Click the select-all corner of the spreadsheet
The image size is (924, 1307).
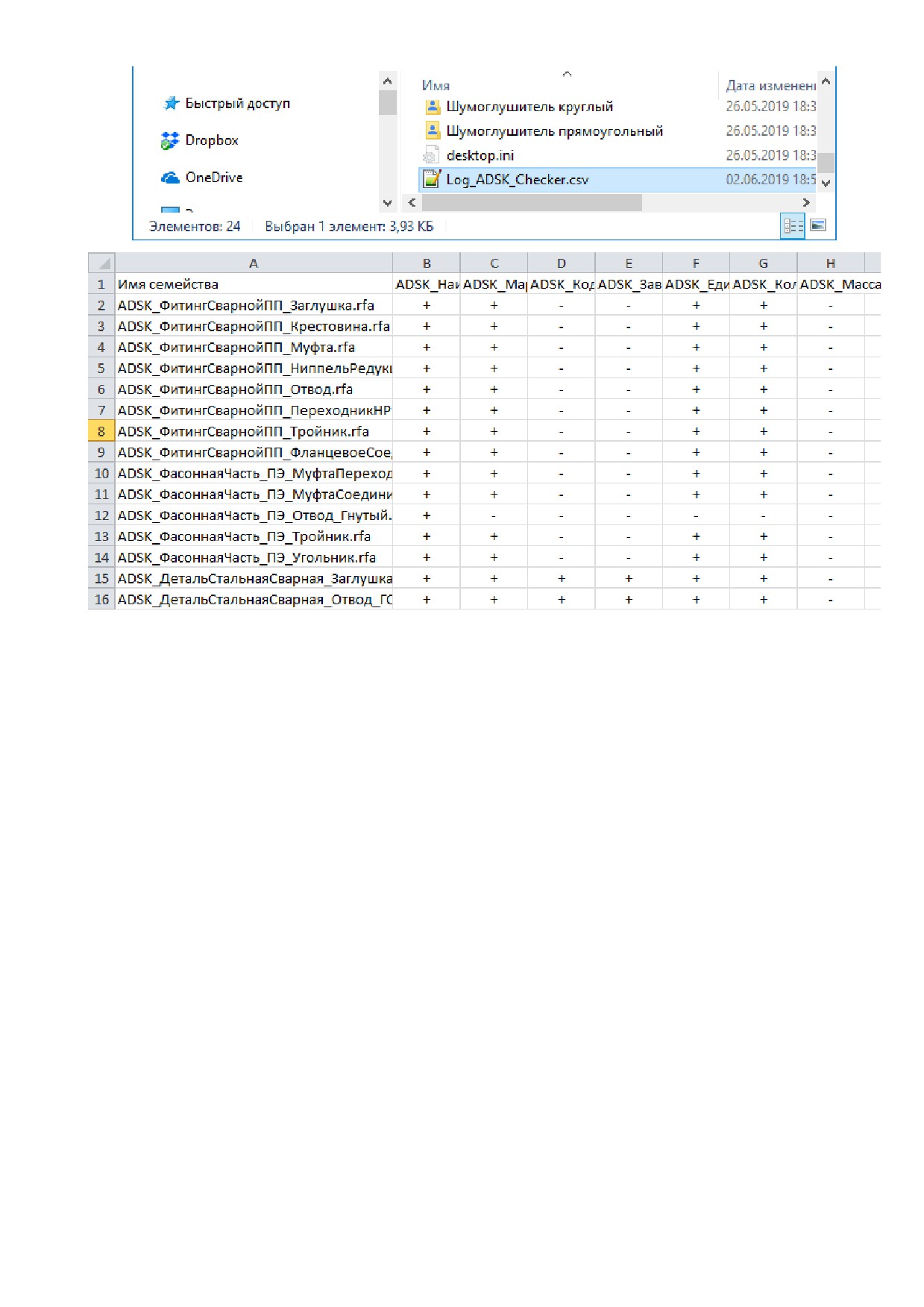pyautogui.click(x=101, y=263)
